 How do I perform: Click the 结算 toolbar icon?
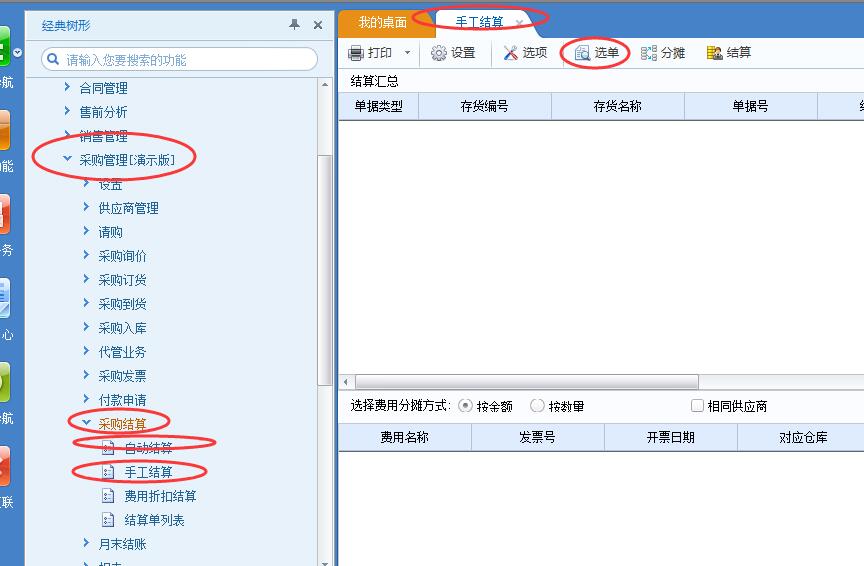click(715, 53)
